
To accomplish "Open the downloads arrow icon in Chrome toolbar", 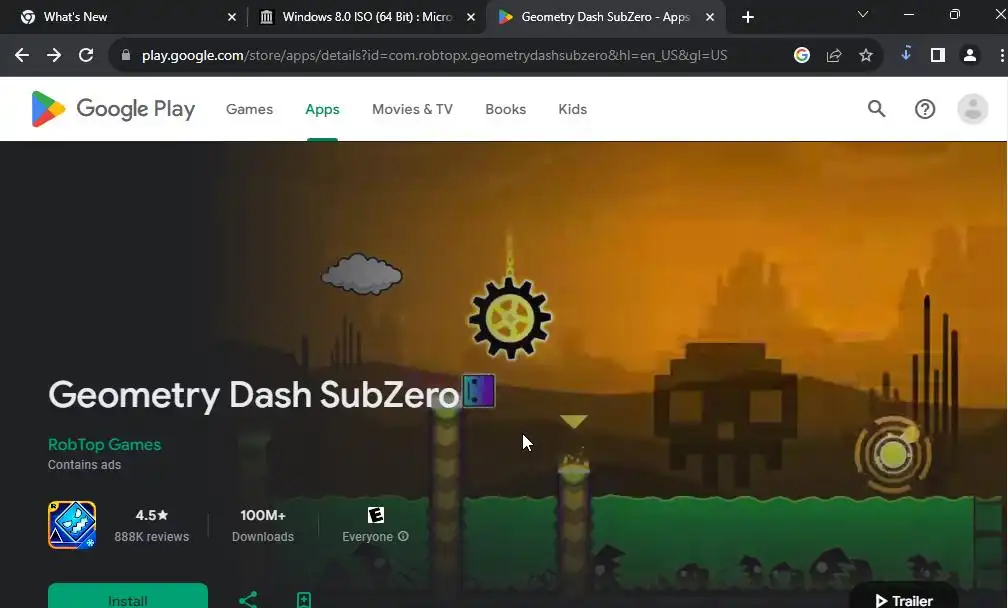I will pyautogui.click(x=906, y=54).
